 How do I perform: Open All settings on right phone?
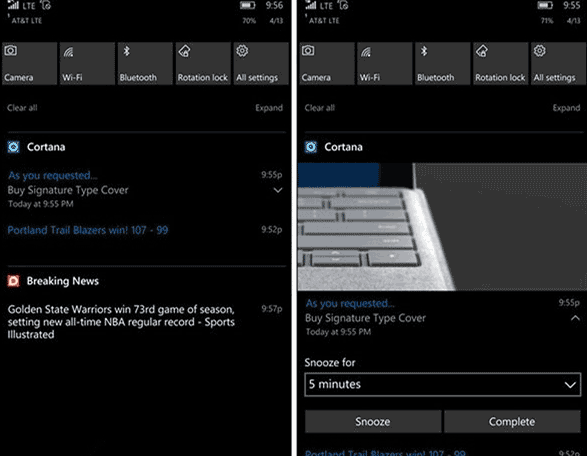click(x=558, y=63)
